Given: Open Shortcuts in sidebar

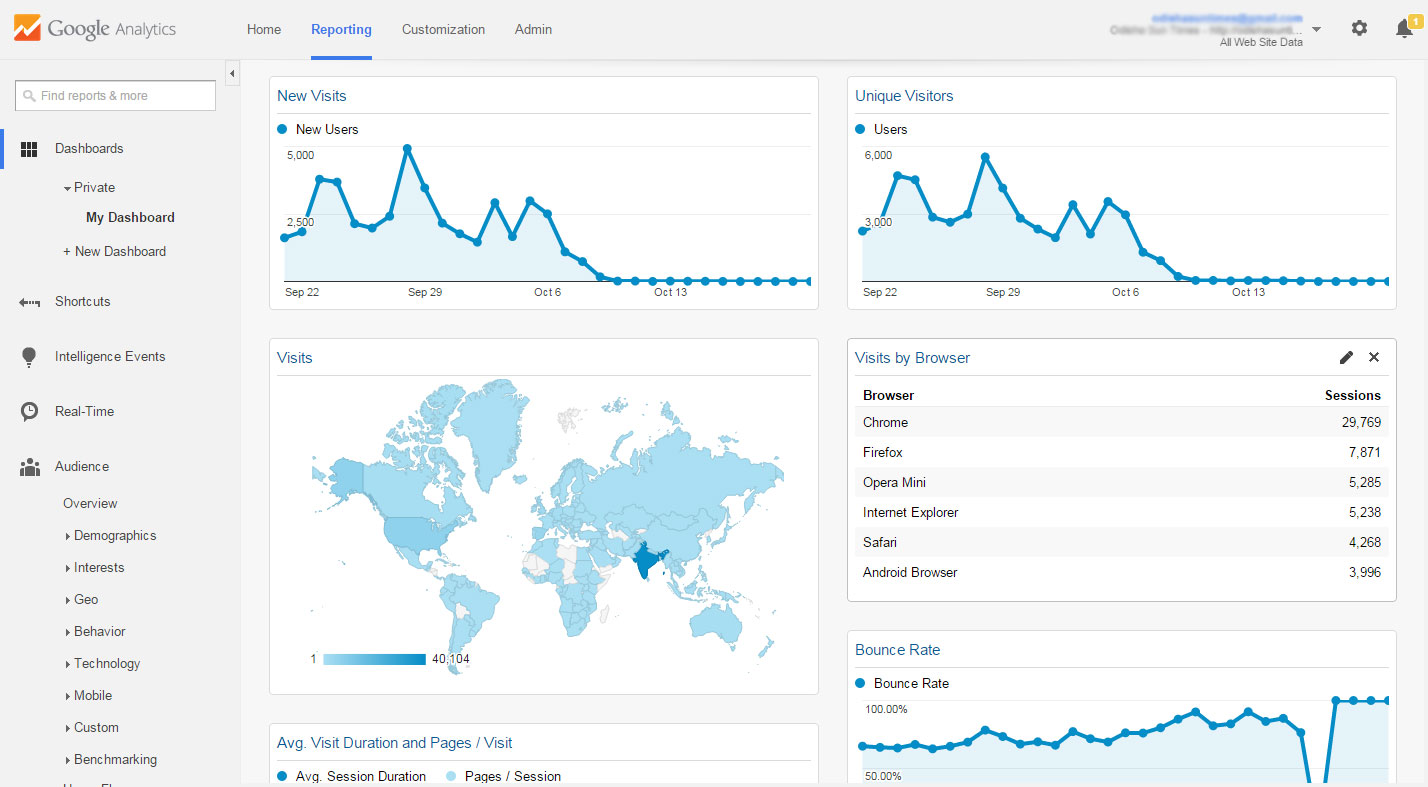Looking at the screenshot, I should 82,302.
